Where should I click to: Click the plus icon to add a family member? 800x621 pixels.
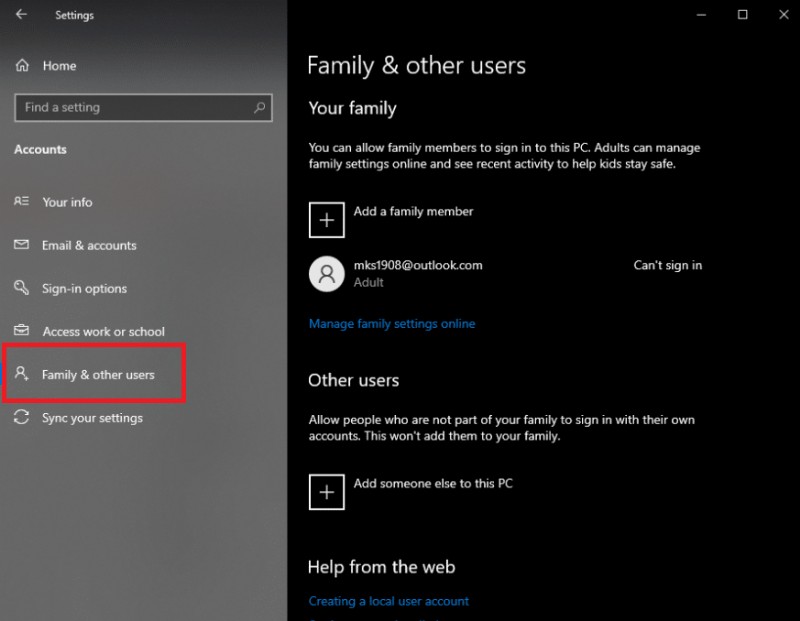point(326,220)
